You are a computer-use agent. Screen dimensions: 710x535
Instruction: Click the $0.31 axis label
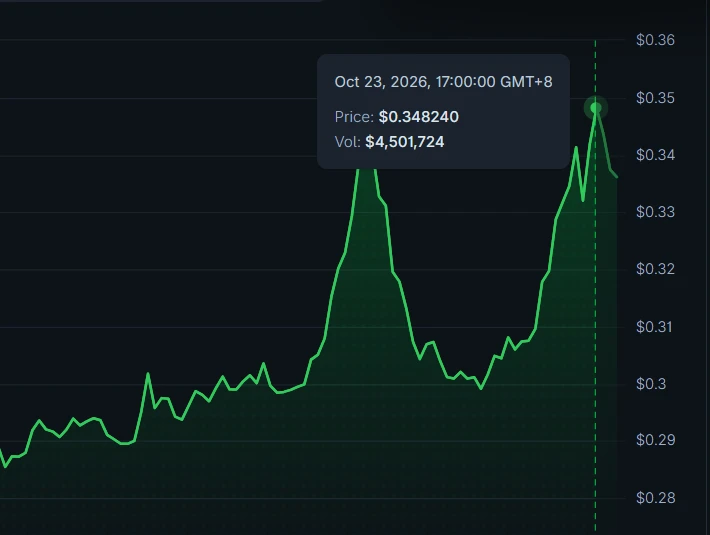pos(654,327)
